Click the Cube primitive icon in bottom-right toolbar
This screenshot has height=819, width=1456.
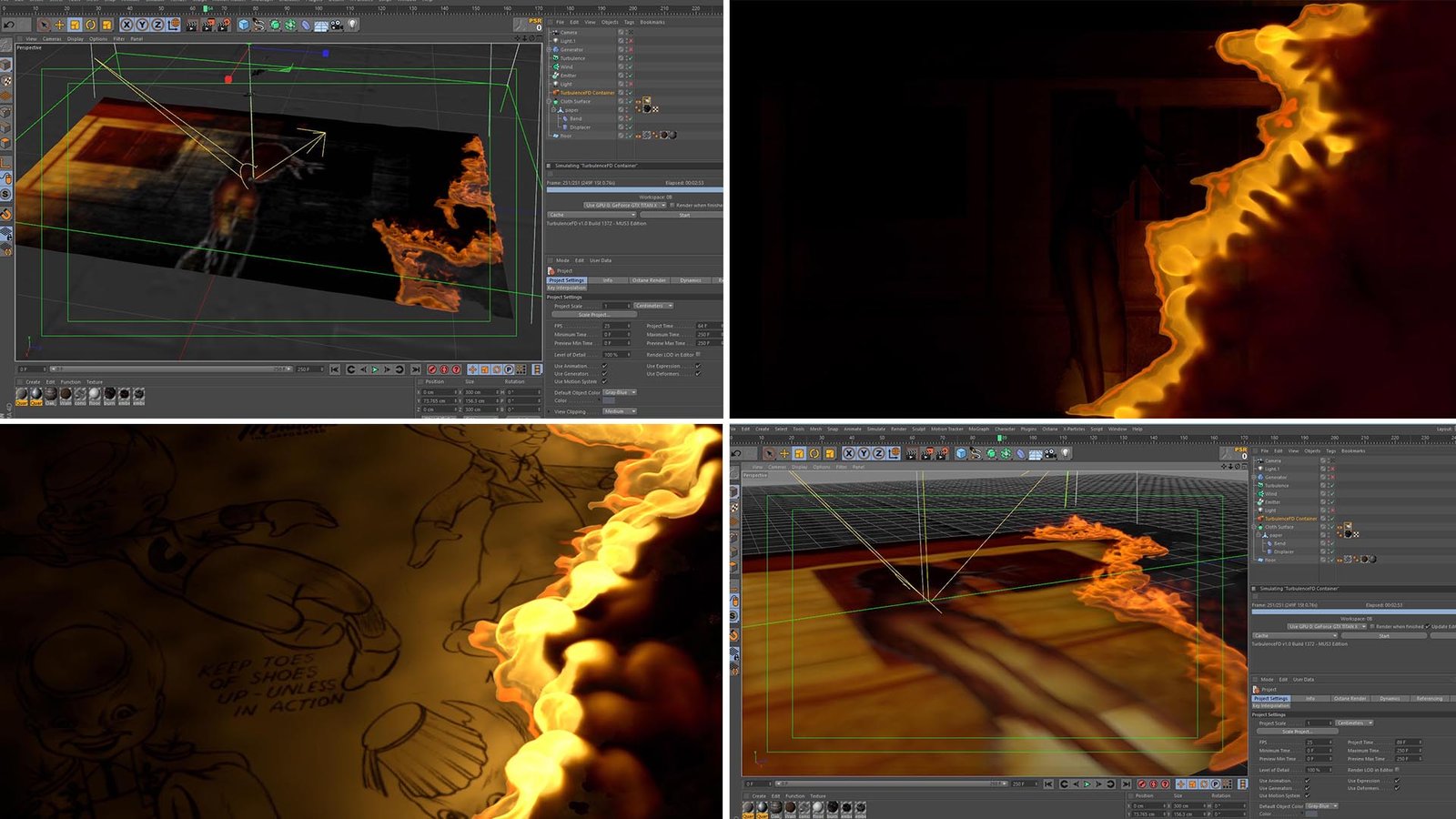point(960,453)
